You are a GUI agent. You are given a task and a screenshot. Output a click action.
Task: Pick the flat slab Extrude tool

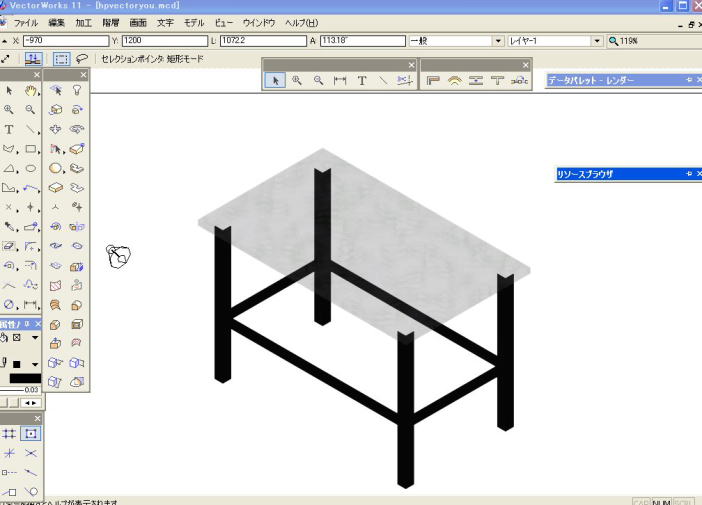click(55, 188)
